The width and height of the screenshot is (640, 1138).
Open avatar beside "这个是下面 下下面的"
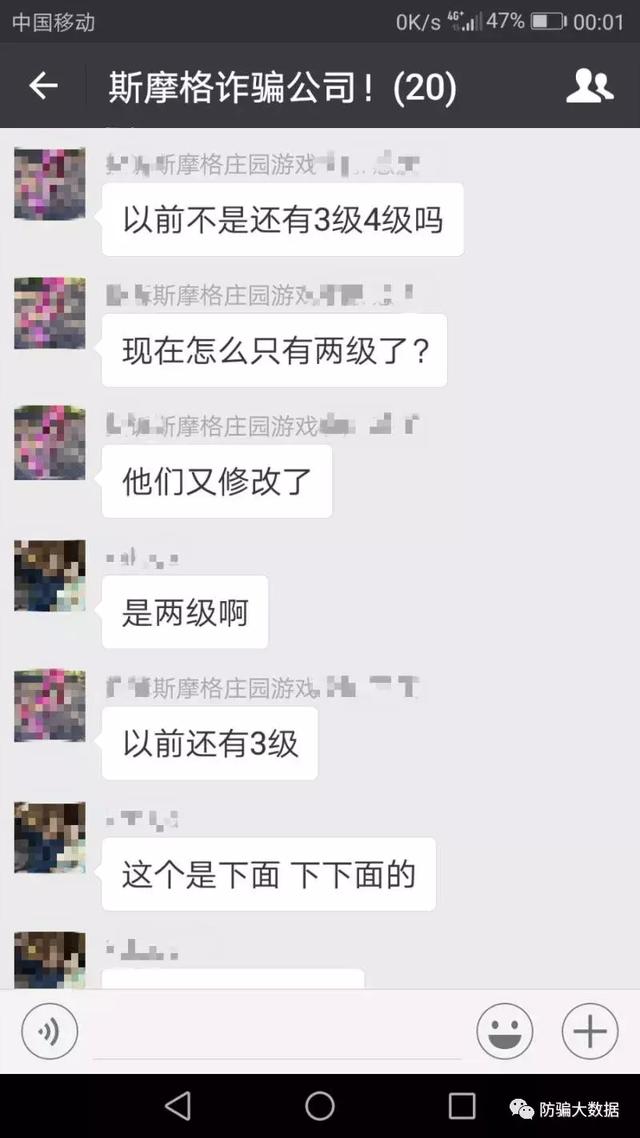click(x=49, y=838)
